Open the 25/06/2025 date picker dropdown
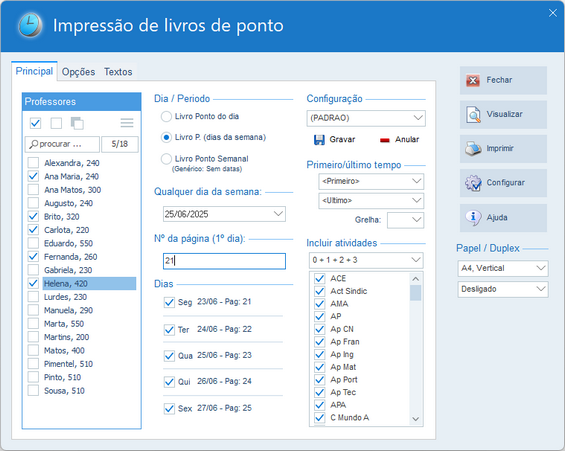The image size is (565, 451). (278, 214)
